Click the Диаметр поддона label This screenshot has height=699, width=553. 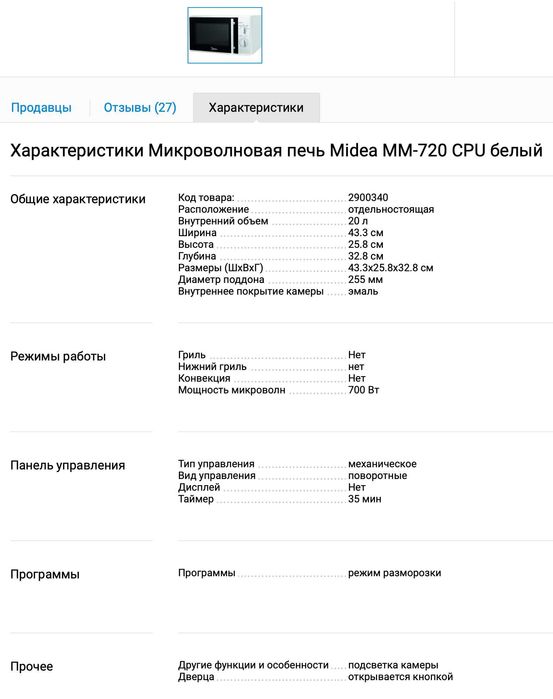click(221, 280)
